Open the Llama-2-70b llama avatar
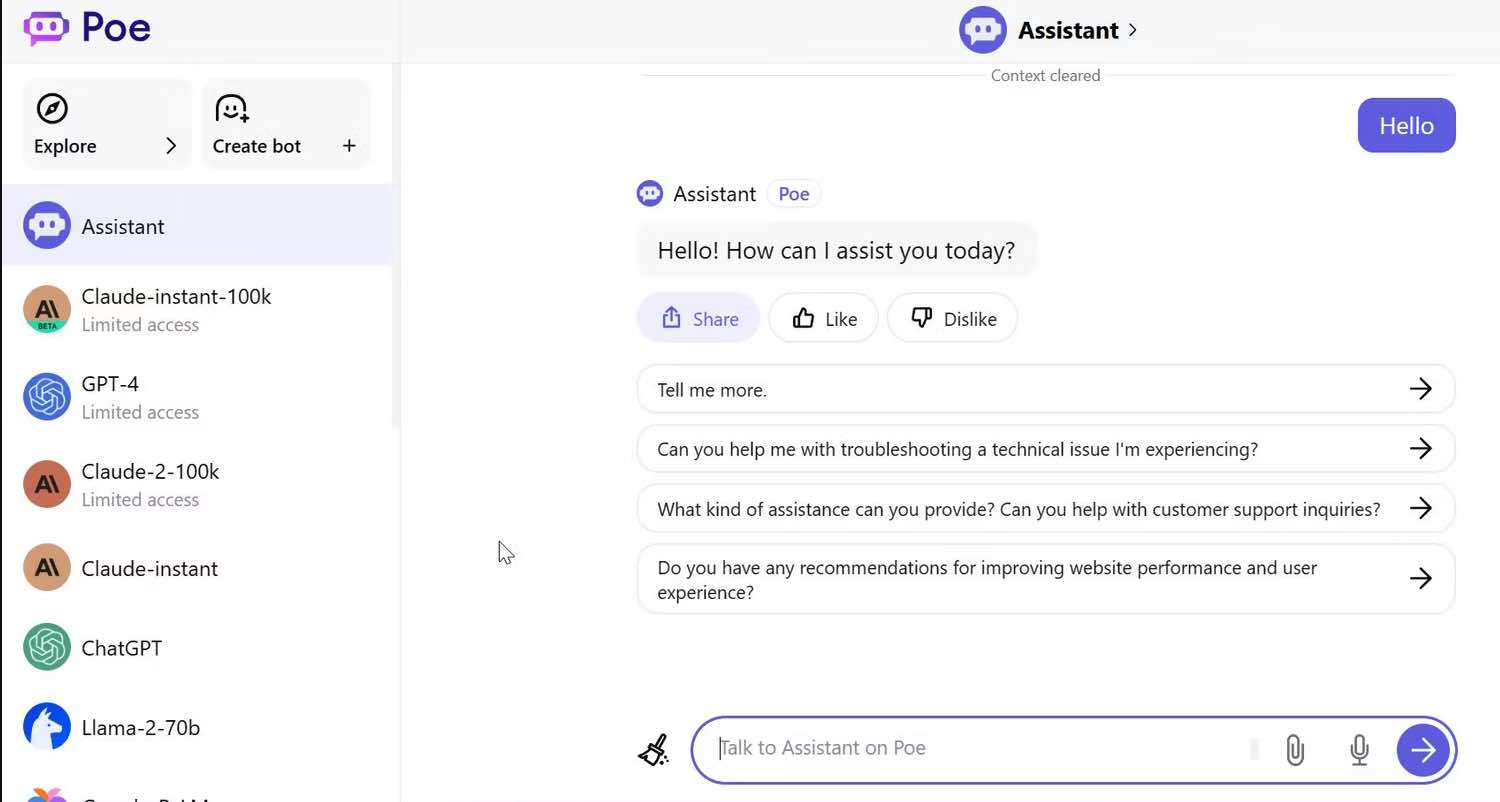Image resolution: width=1500 pixels, height=802 pixels. (47, 727)
